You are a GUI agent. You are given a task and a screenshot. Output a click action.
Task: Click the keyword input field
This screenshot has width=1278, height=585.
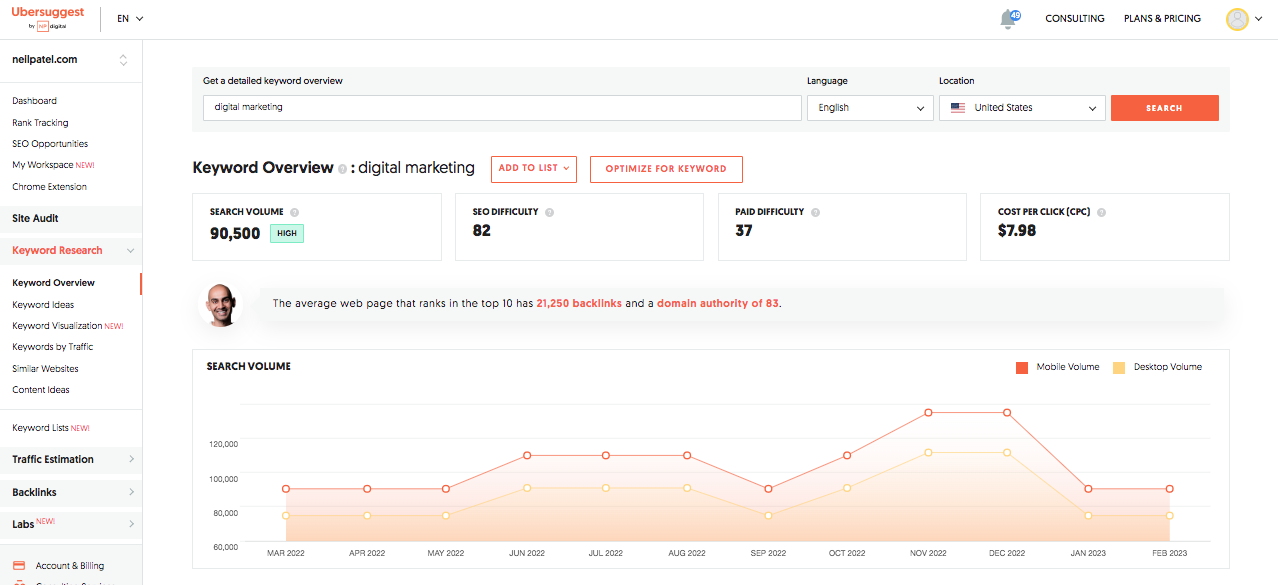click(502, 108)
